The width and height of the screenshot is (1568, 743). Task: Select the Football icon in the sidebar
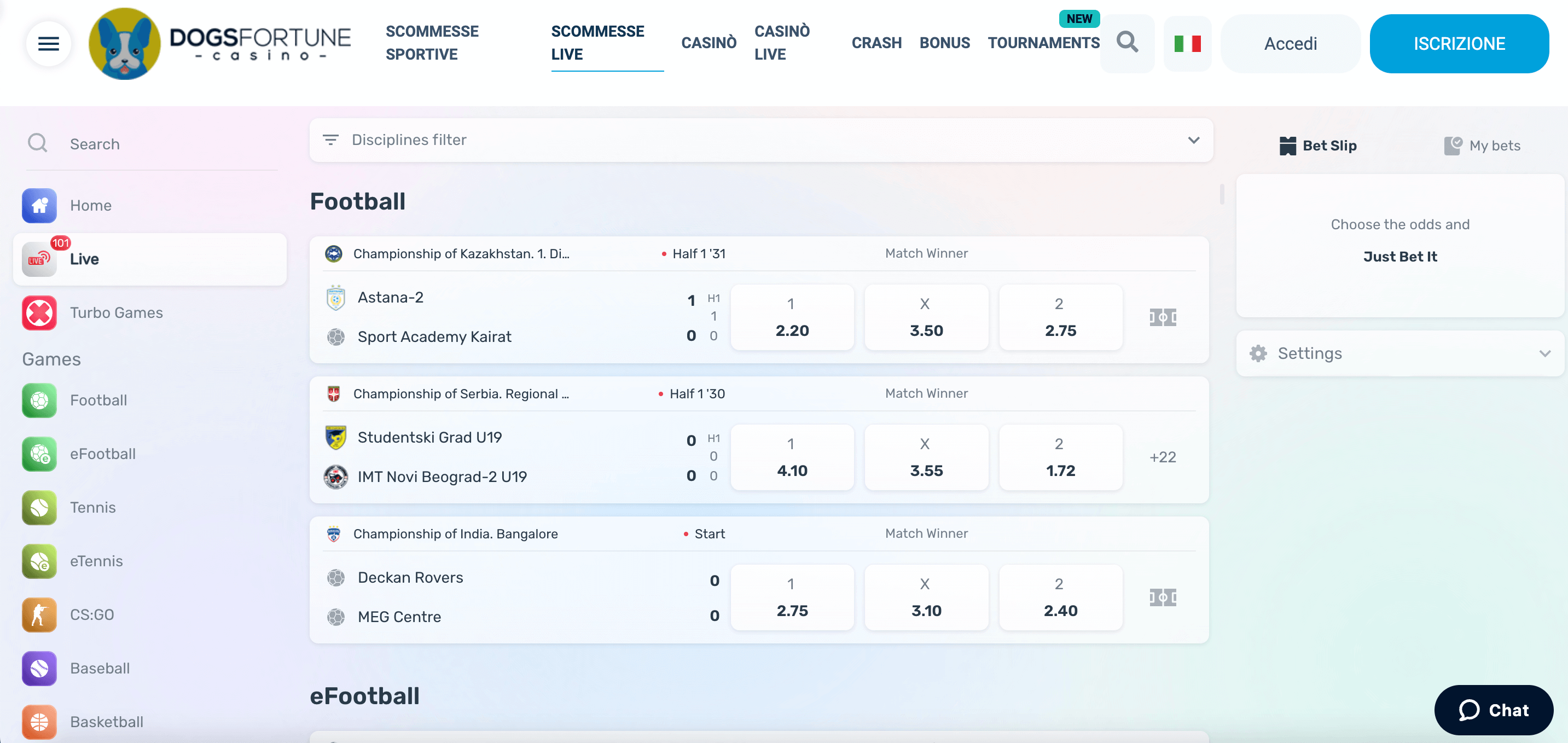click(x=39, y=400)
